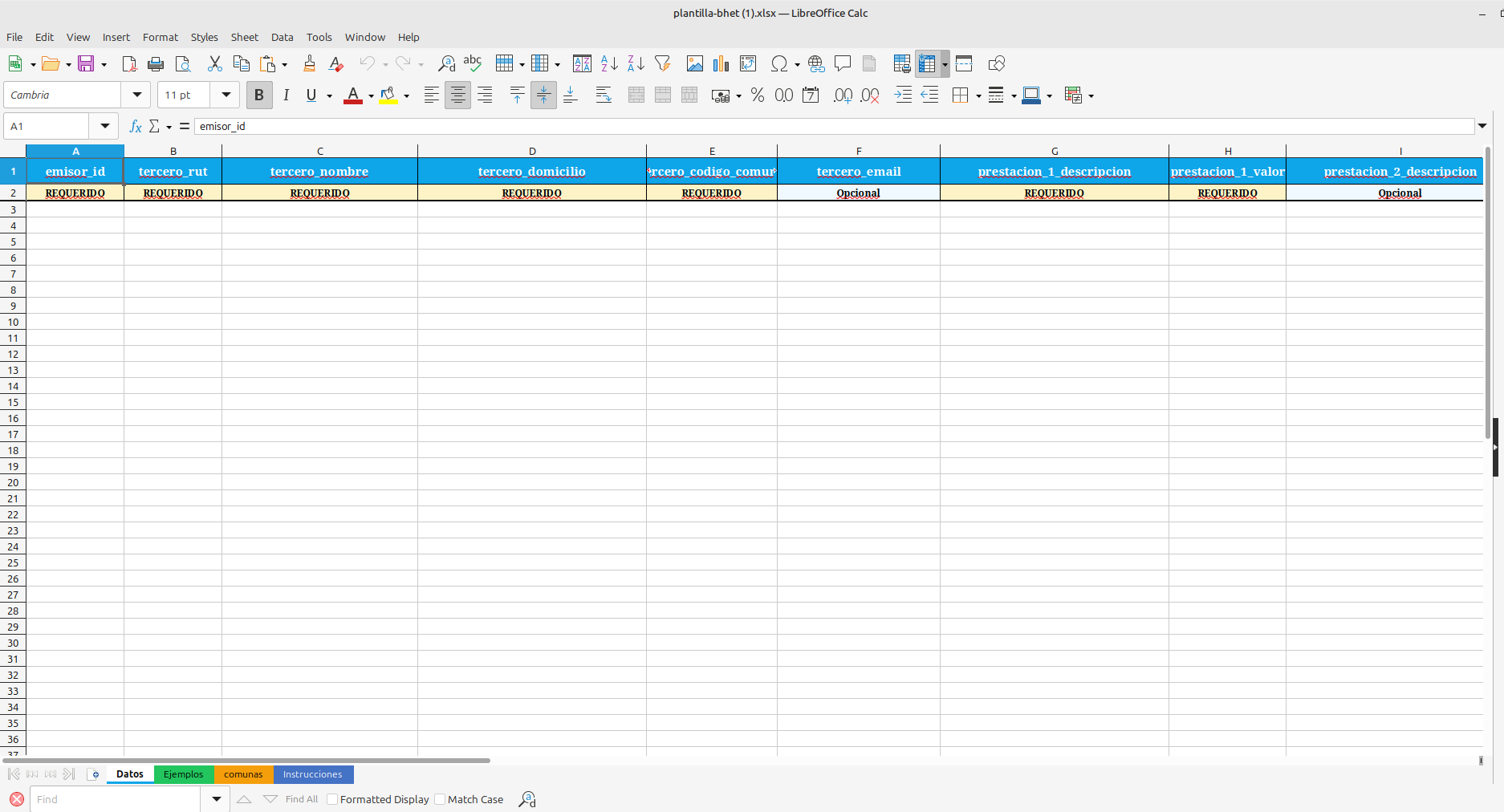
Task: Toggle bold formatting
Action: click(x=258, y=95)
